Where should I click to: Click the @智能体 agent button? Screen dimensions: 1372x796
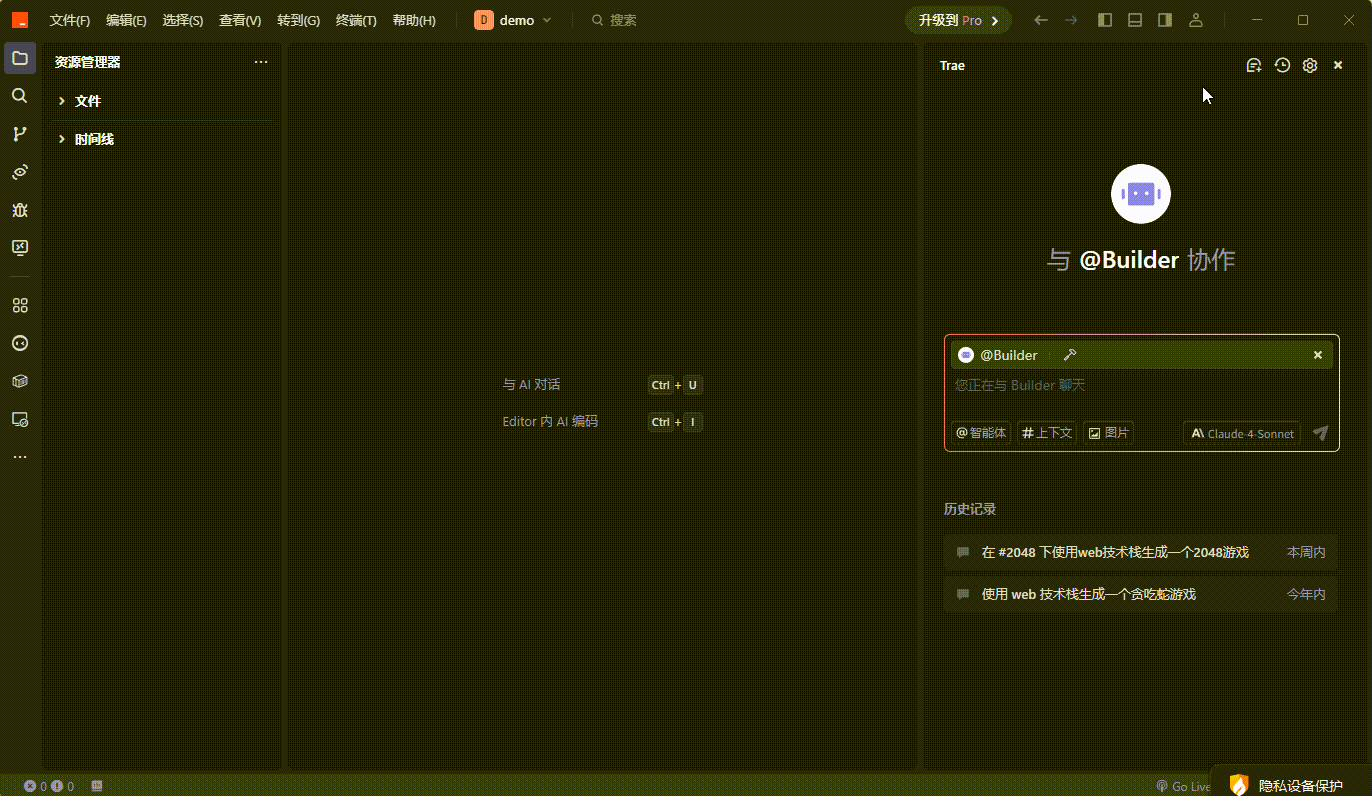coord(982,433)
